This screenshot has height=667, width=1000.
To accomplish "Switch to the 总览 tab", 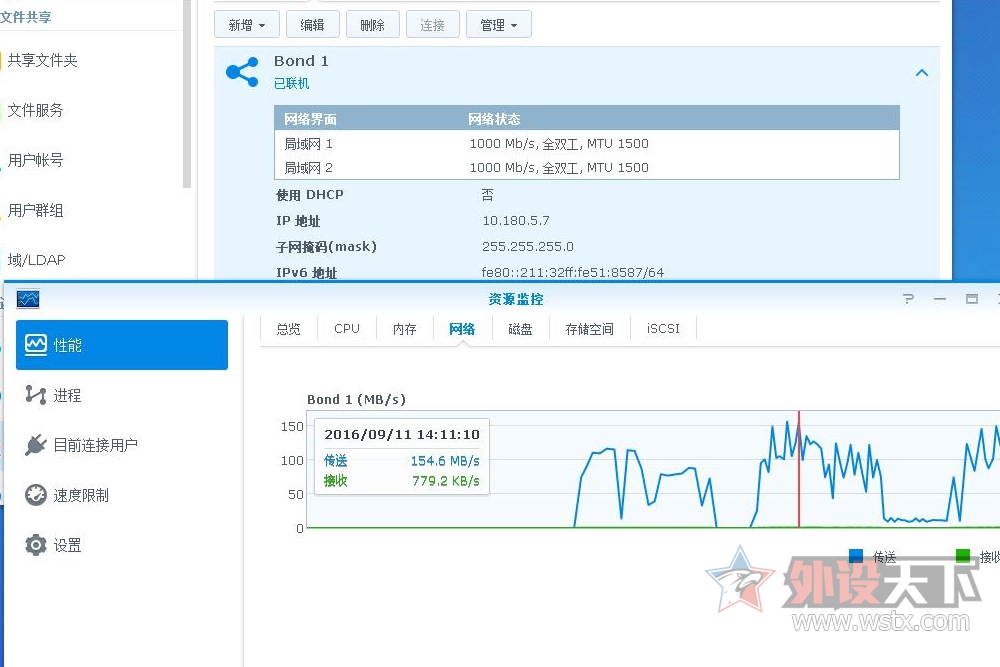I will point(288,329).
